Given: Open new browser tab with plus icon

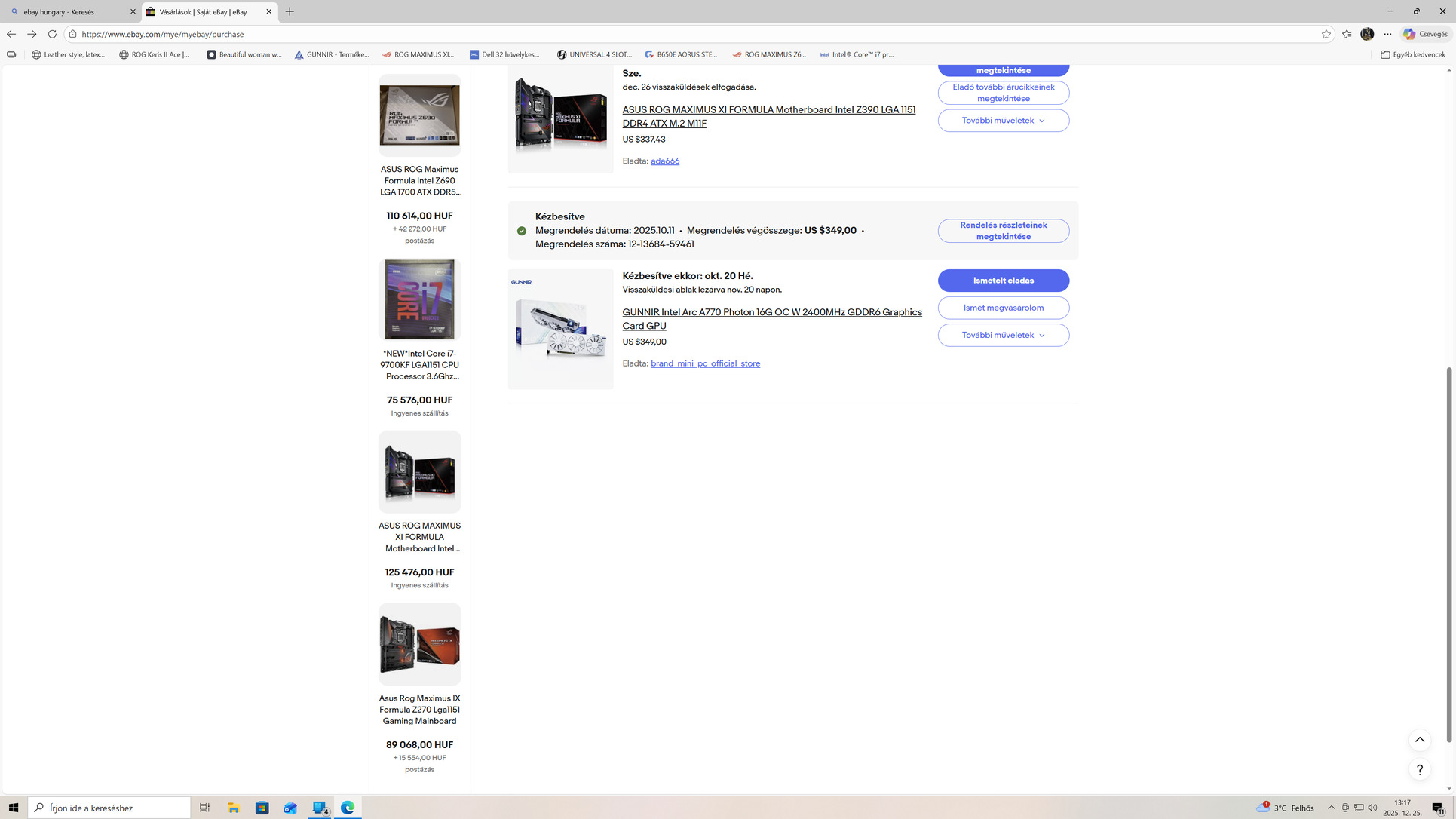Looking at the screenshot, I should point(290,11).
